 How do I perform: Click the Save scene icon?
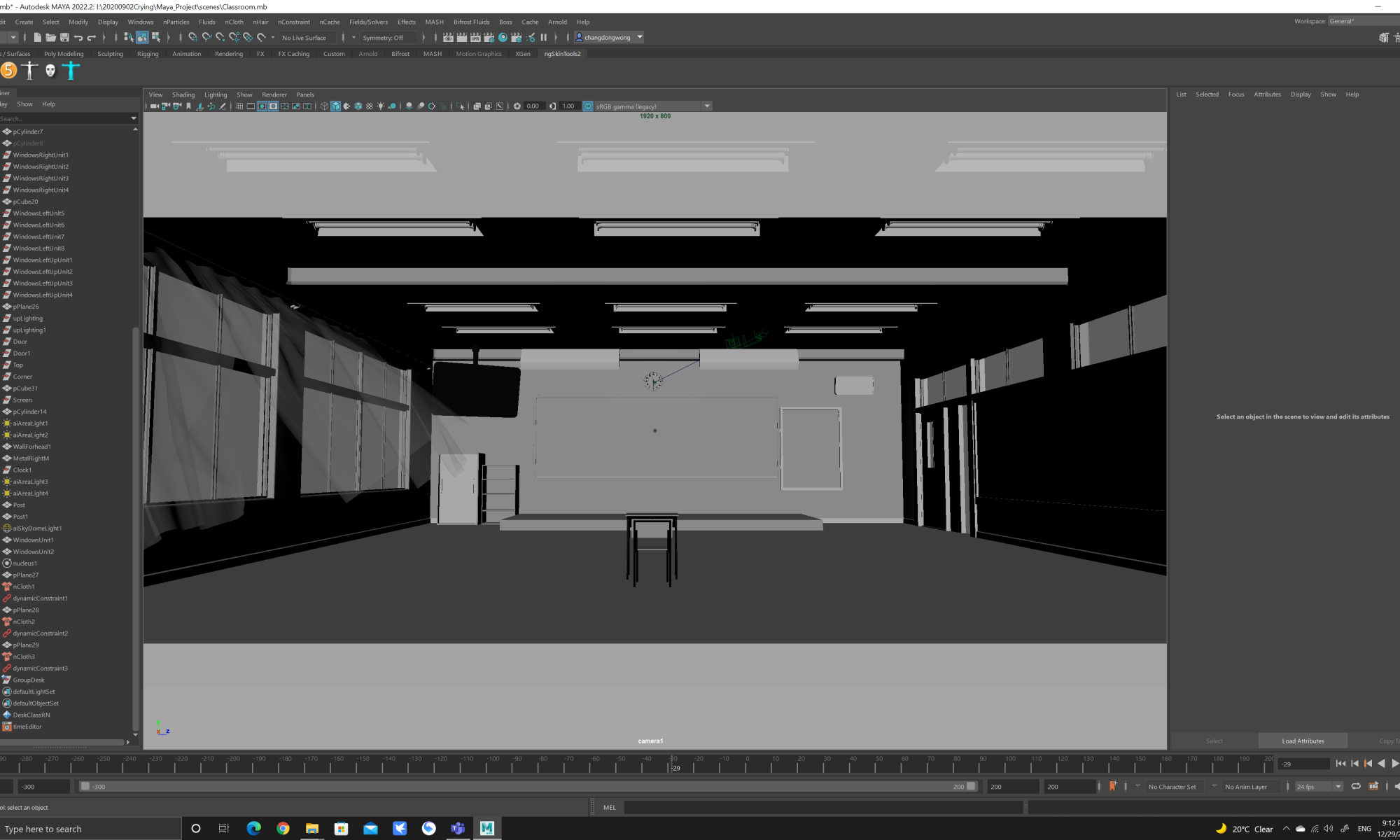pyautogui.click(x=64, y=37)
